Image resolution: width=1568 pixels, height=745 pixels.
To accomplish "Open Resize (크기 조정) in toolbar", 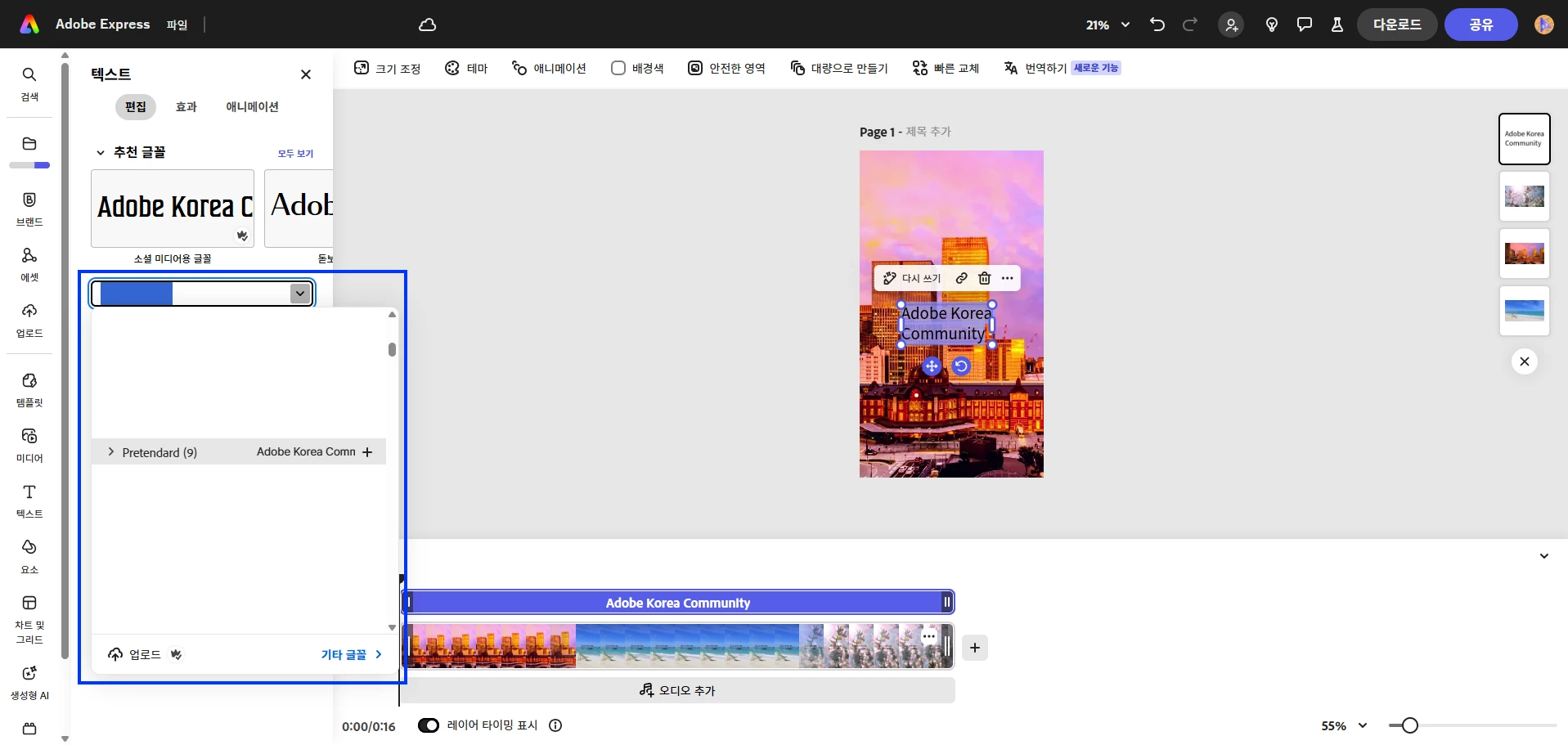I will (388, 68).
